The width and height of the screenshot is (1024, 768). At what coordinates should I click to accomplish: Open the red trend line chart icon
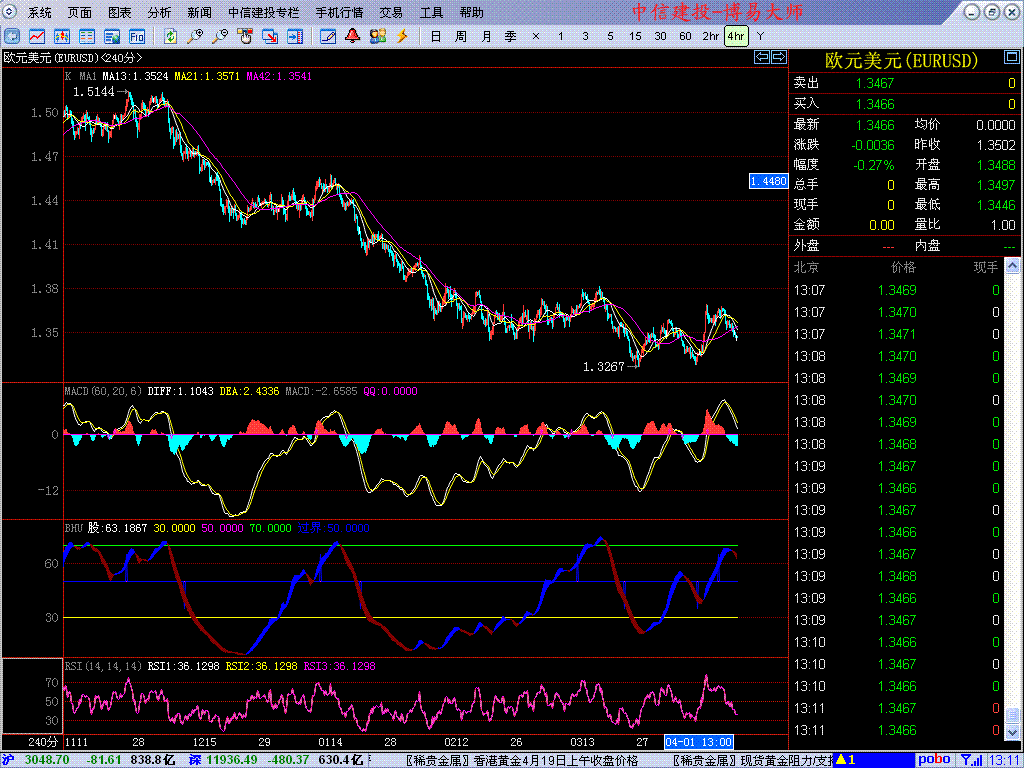click(x=37, y=37)
